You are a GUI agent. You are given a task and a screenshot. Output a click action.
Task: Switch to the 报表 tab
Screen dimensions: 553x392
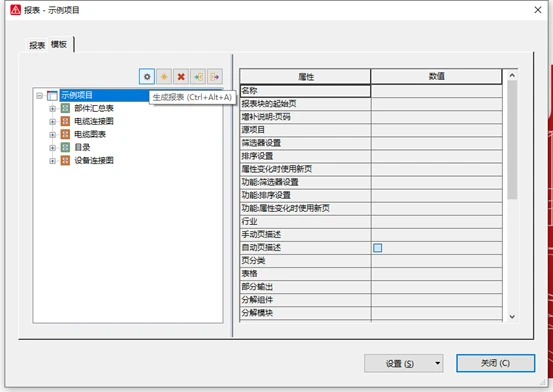tap(37, 45)
